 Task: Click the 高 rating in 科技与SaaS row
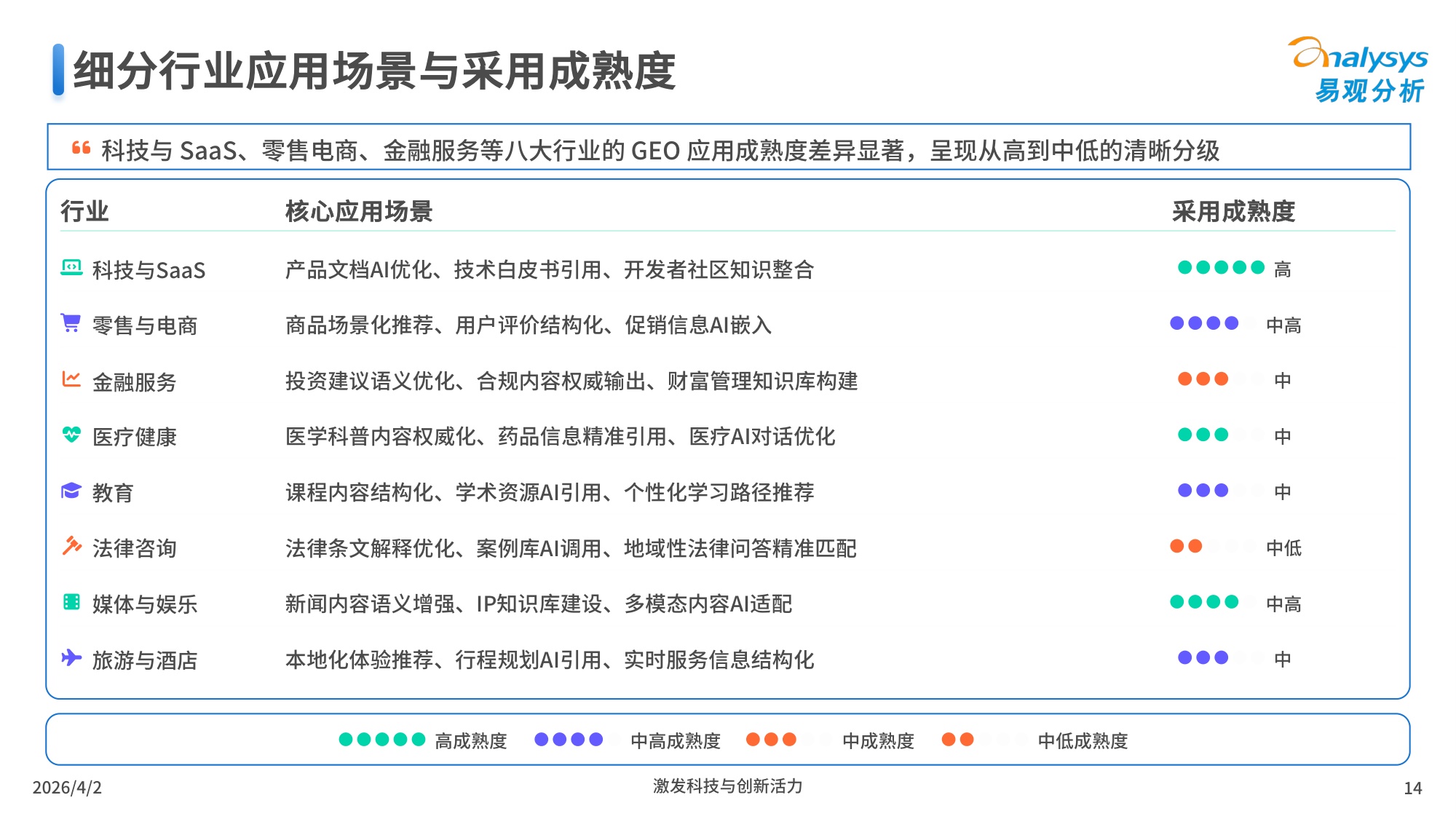coord(1283,269)
